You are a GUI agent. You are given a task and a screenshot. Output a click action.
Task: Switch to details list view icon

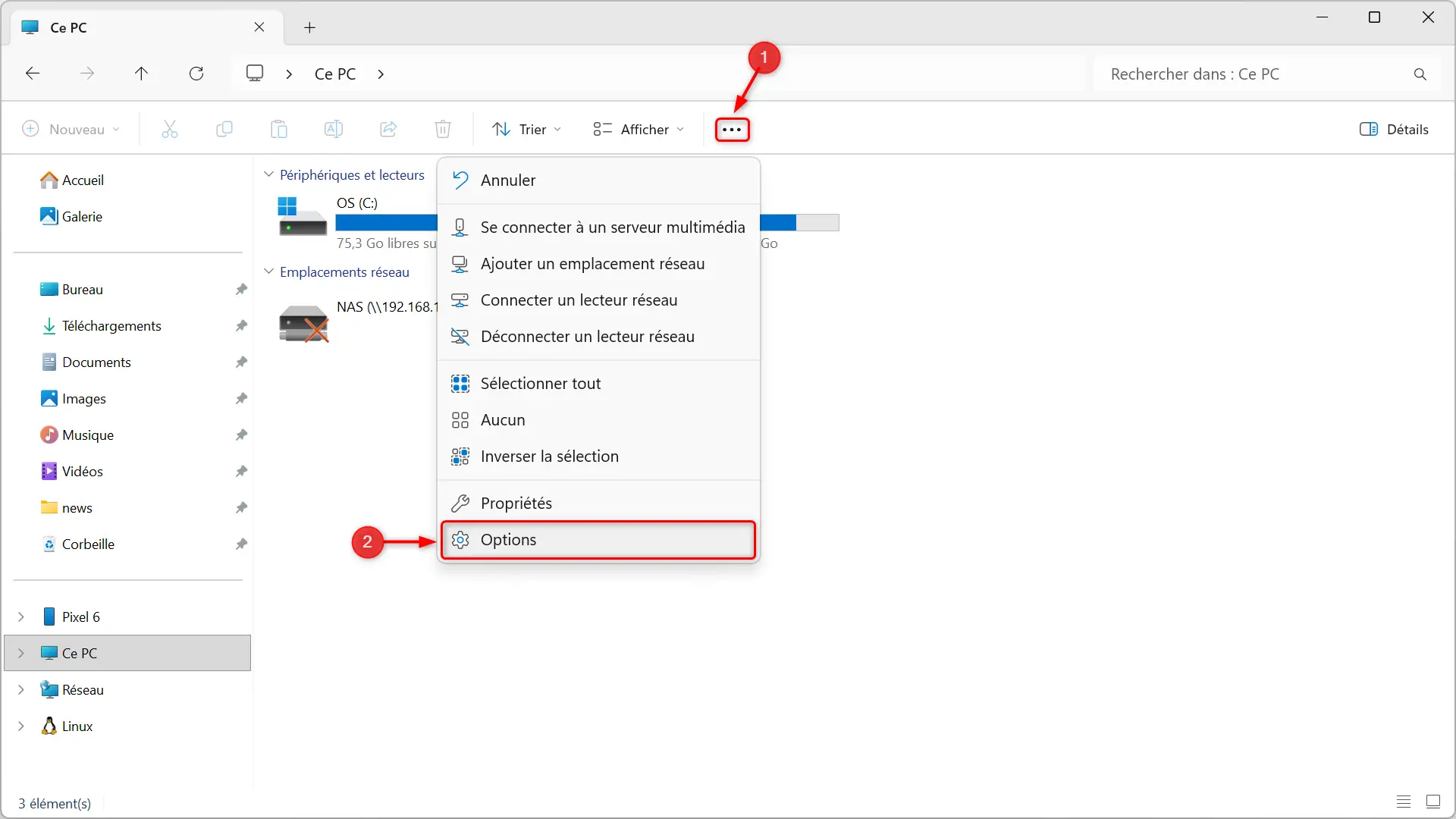[1404, 802]
